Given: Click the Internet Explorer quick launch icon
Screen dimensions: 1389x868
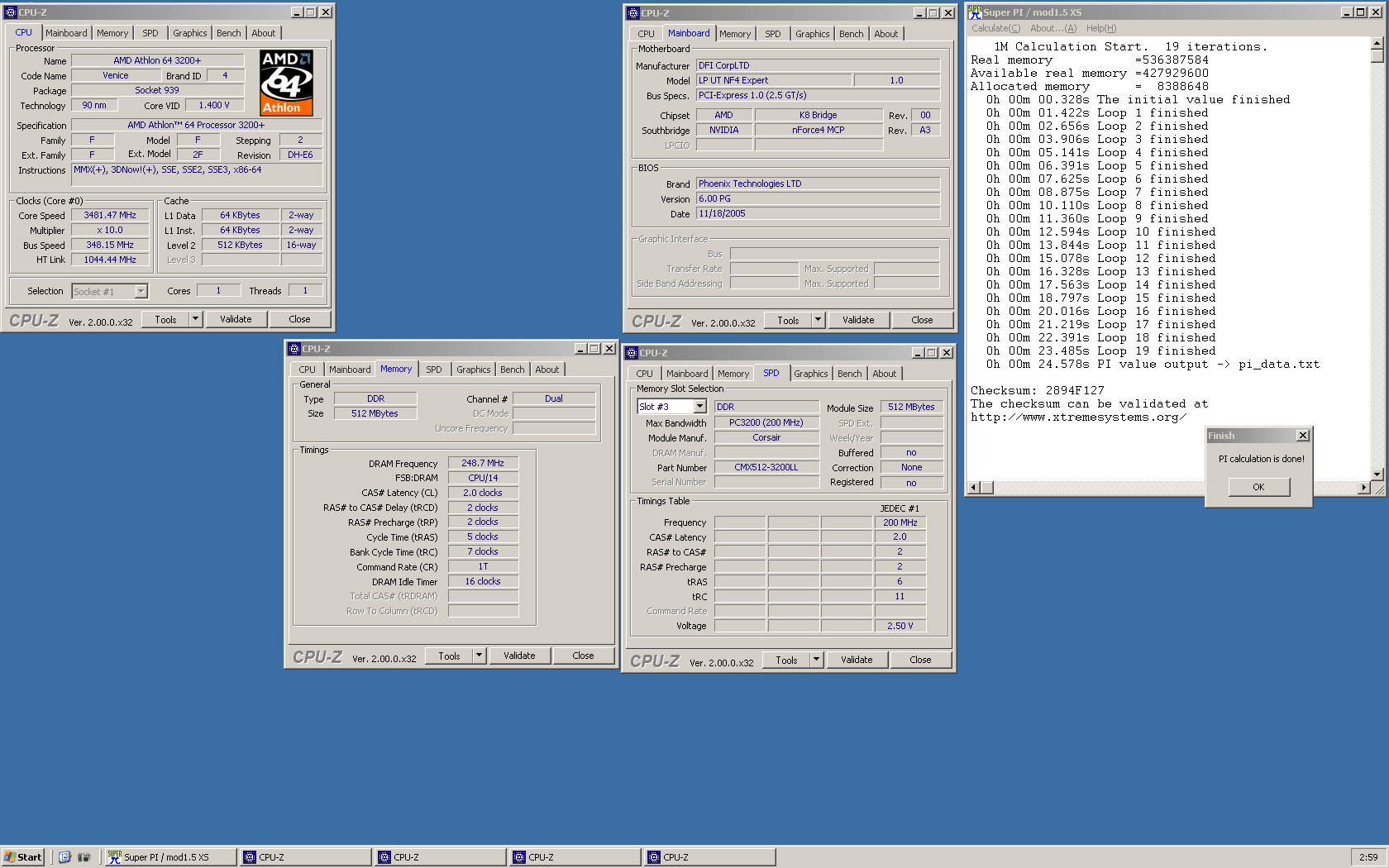Looking at the screenshot, I should tap(64, 857).
